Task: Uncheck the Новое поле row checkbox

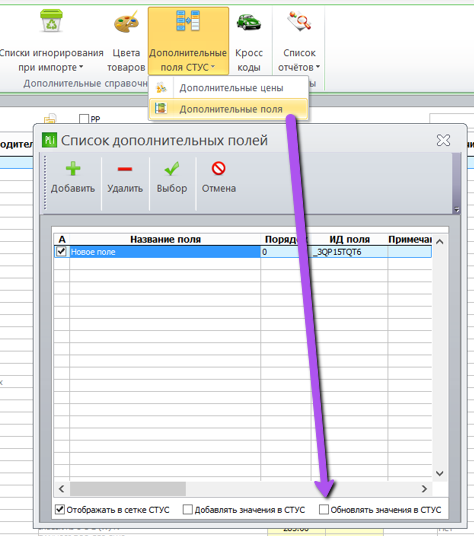Action: pyautogui.click(x=62, y=252)
